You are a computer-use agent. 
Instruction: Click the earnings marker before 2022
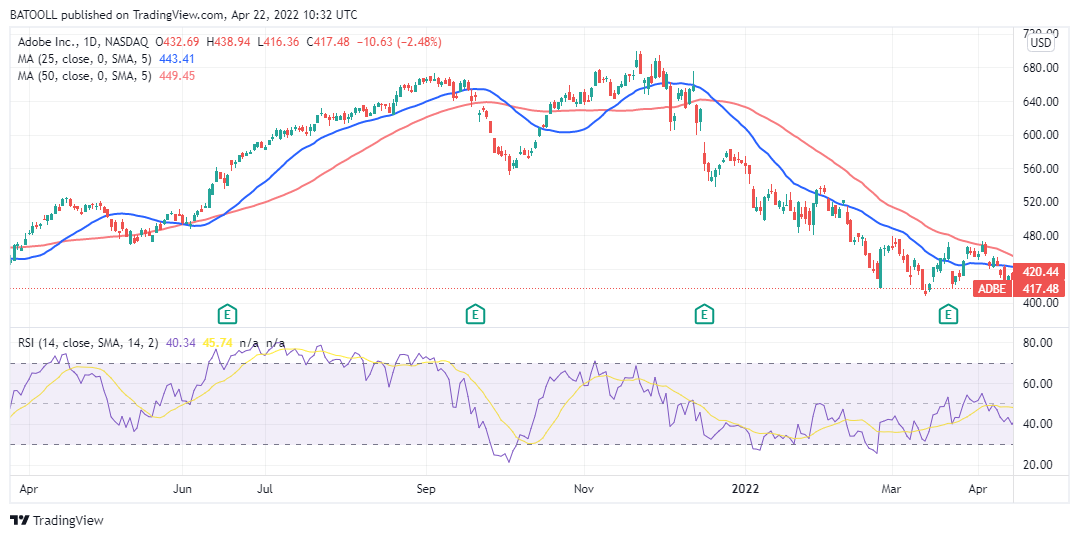coord(703,315)
